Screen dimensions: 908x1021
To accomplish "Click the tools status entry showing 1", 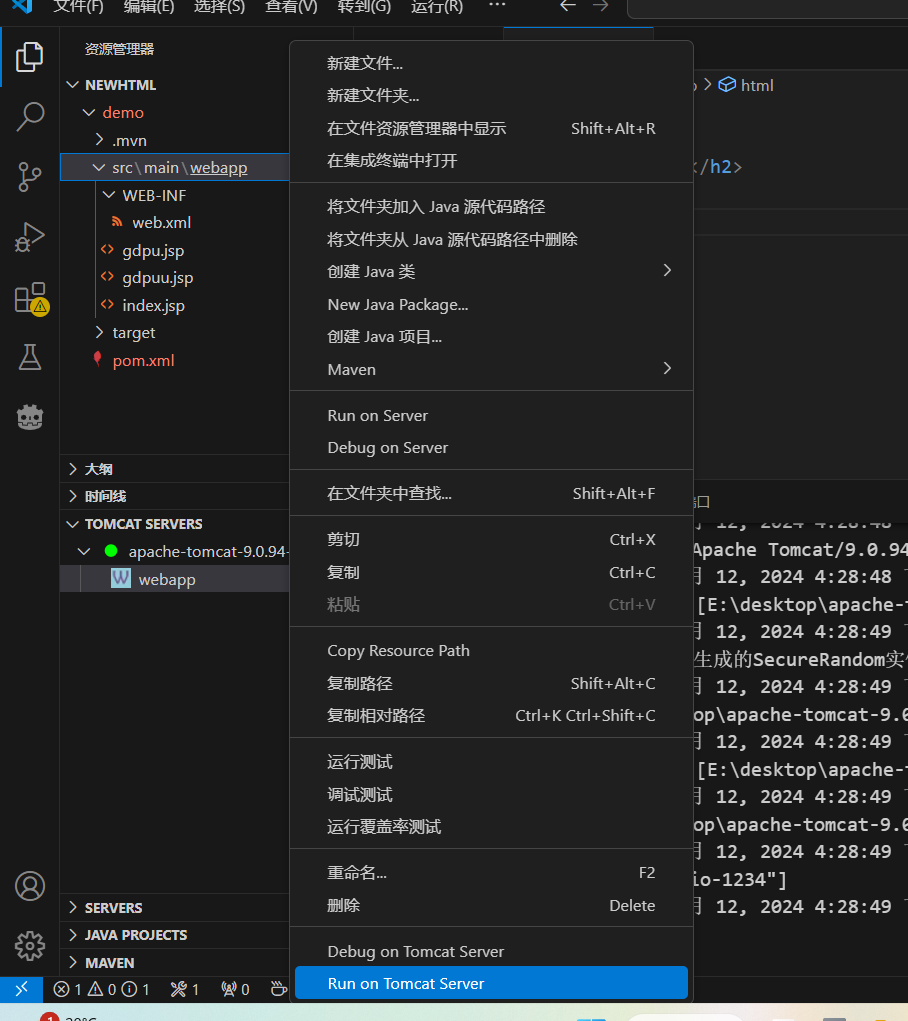I will click(184, 990).
